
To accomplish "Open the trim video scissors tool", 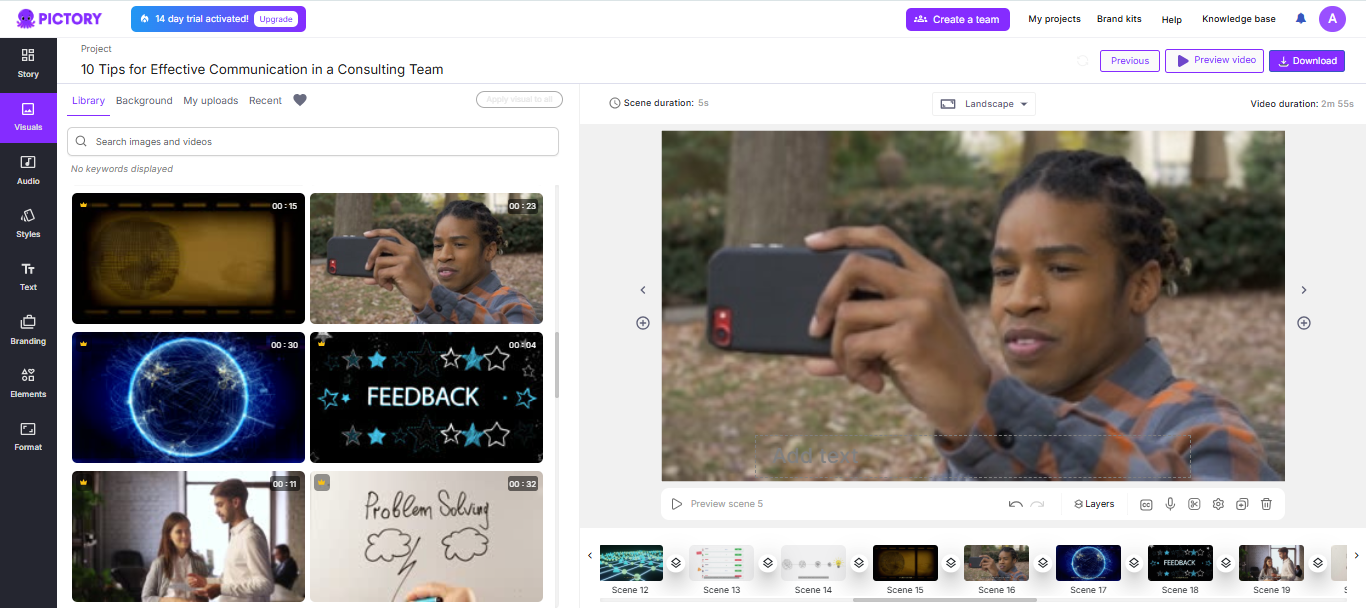I will coord(1194,504).
